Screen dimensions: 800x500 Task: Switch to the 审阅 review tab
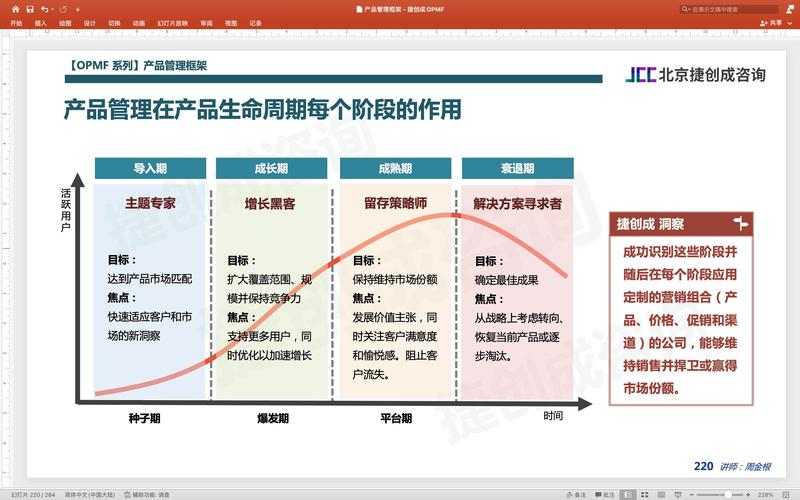(207, 23)
